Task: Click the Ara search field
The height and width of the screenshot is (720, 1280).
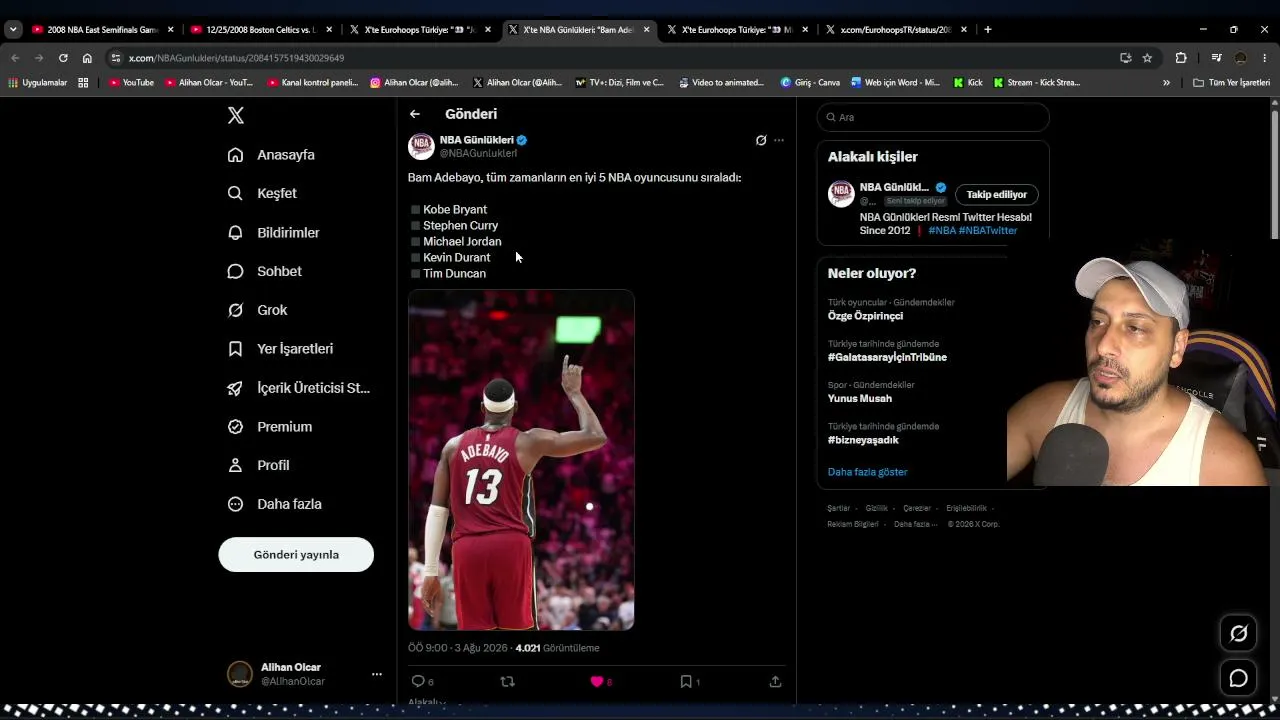Action: [x=933, y=117]
